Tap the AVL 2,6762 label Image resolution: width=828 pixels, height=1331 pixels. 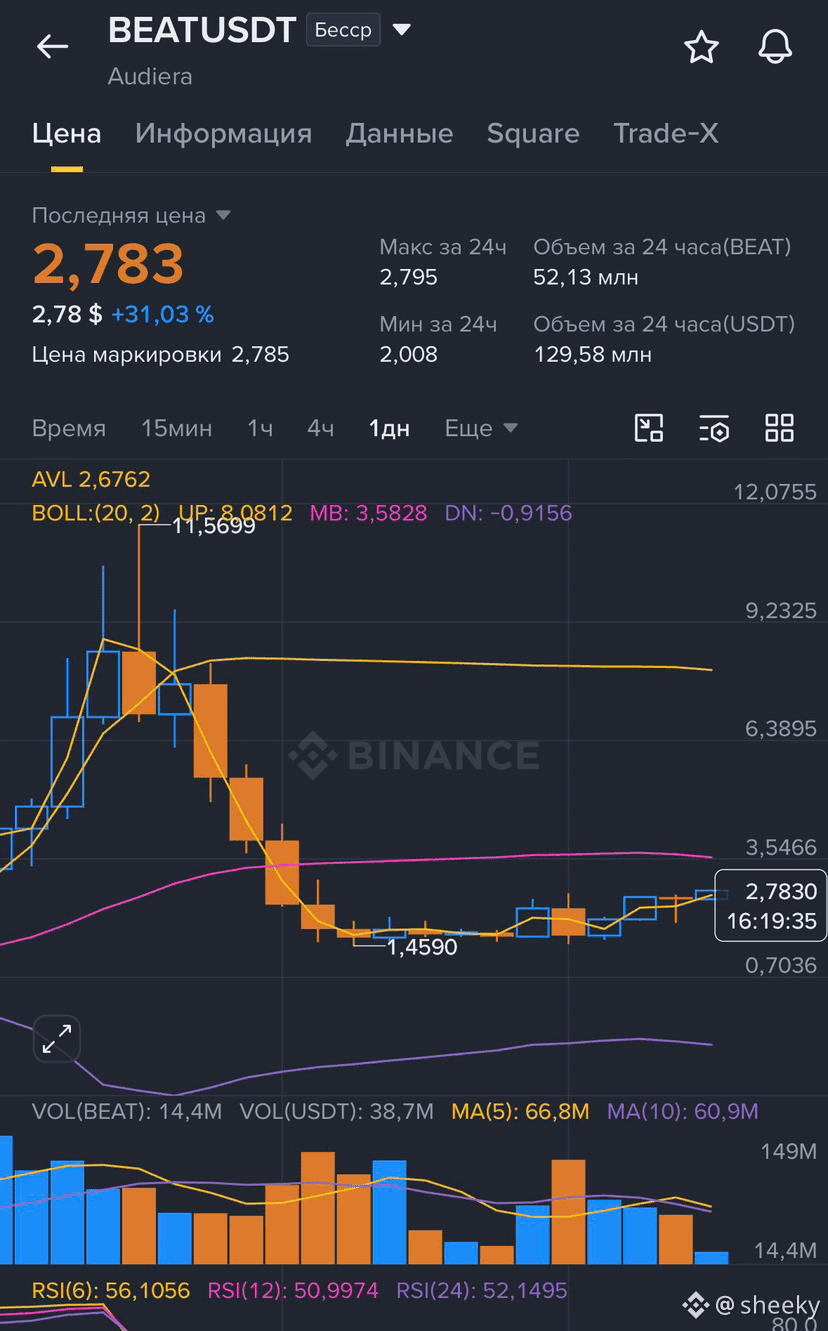click(91, 479)
